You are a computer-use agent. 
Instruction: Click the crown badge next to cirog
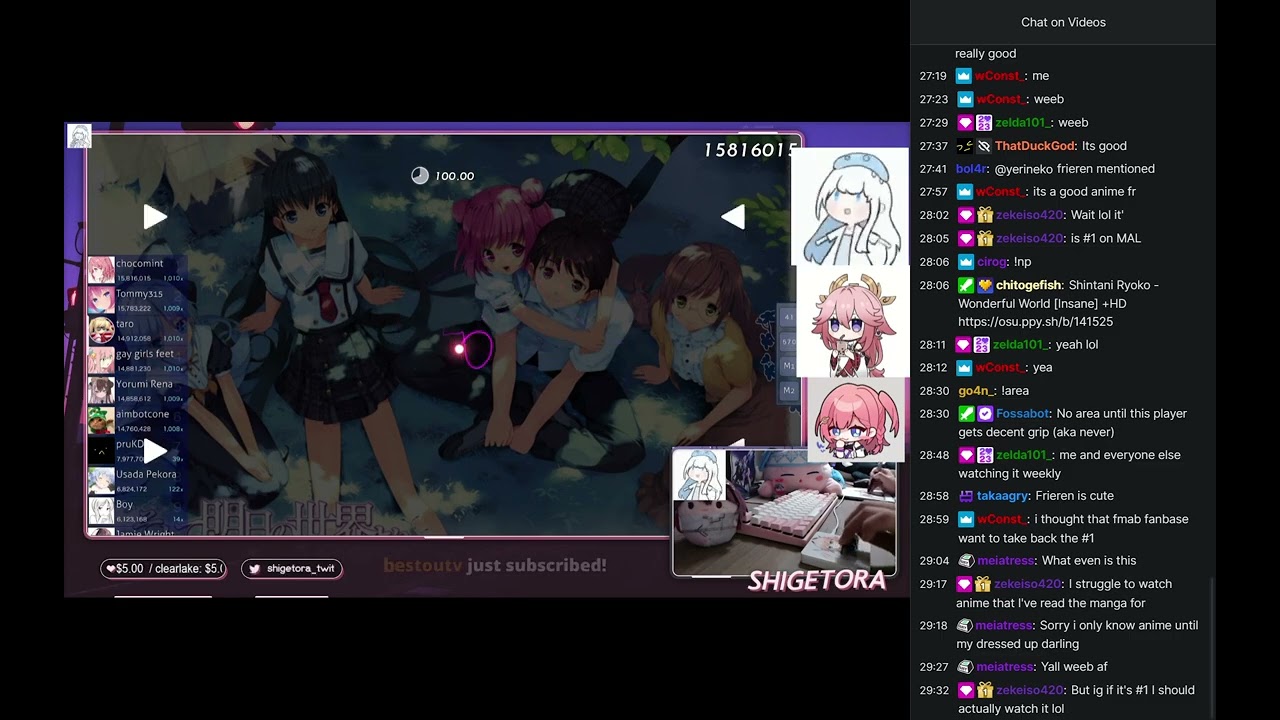965,262
